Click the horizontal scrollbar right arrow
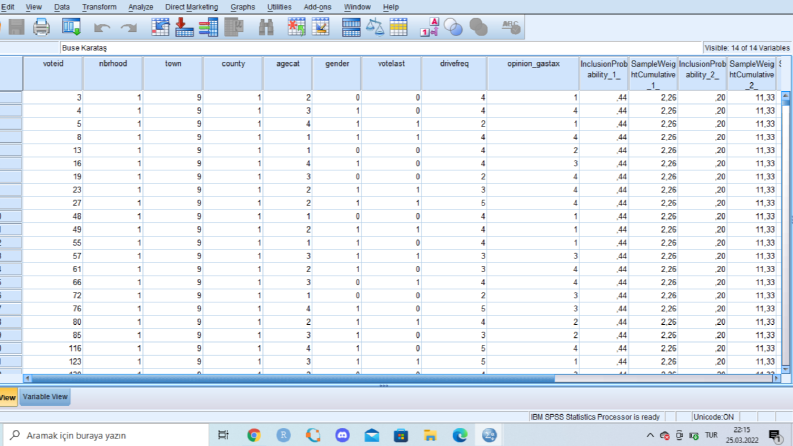Viewport: 793px width, 446px height. [776, 378]
